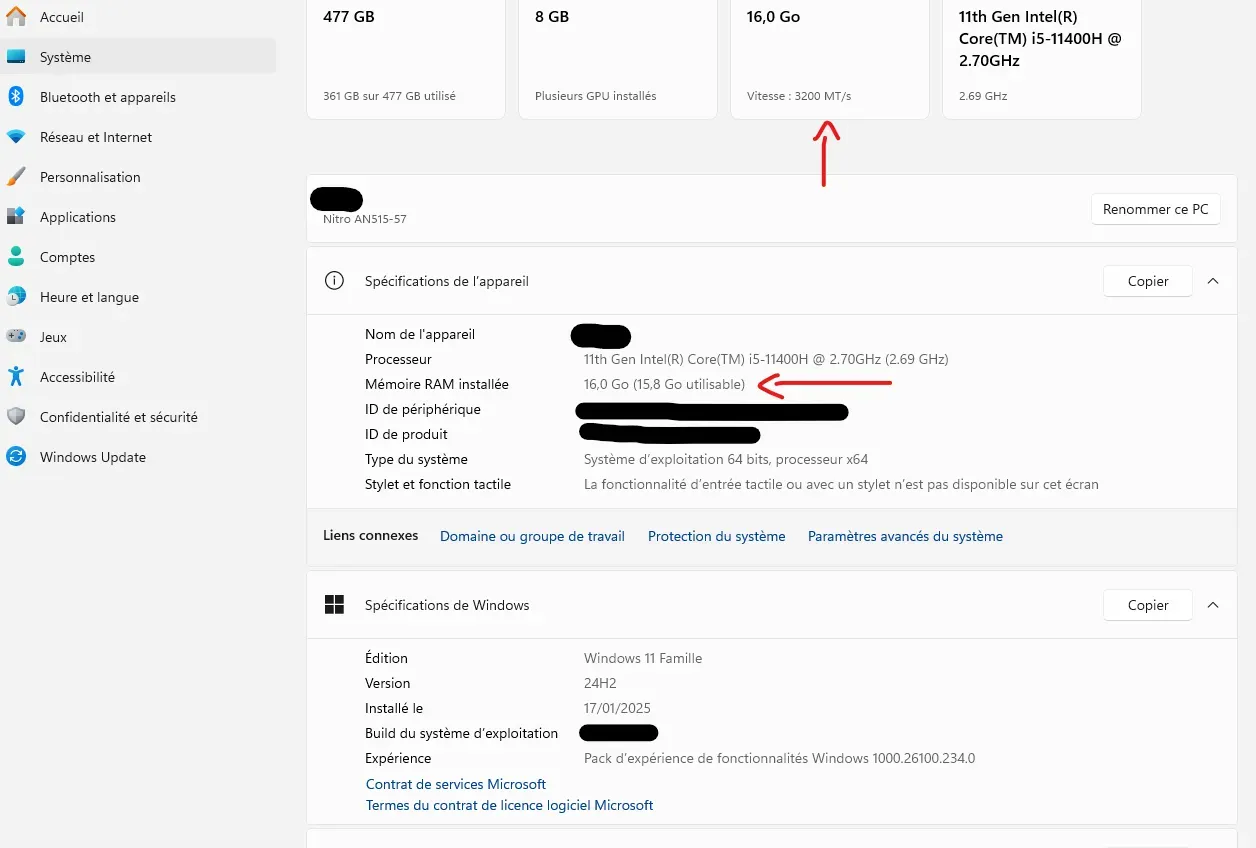
Task: Click the Liens connexes label
Action: pyautogui.click(x=371, y=535)
